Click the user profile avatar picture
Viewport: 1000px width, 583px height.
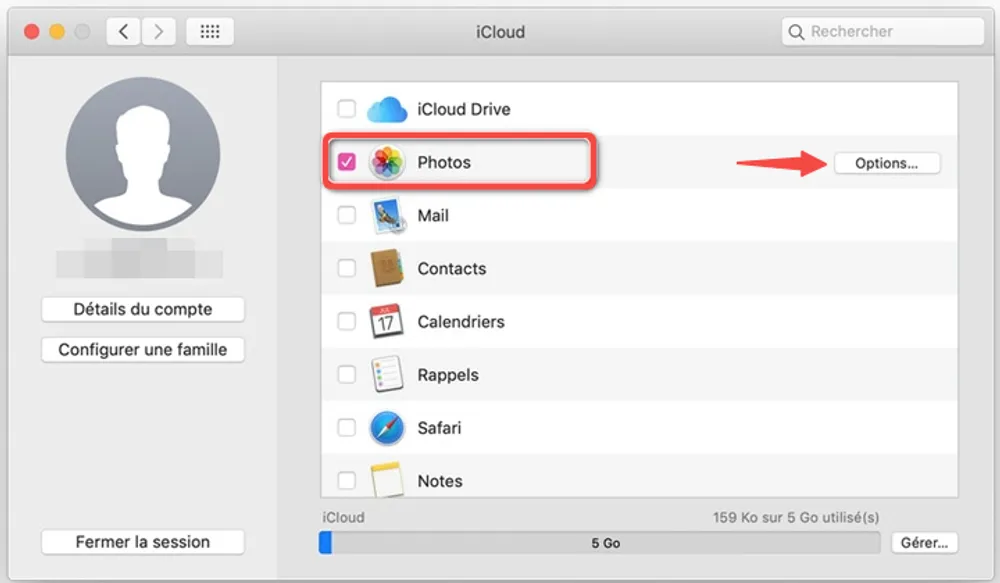click(143, 154)
